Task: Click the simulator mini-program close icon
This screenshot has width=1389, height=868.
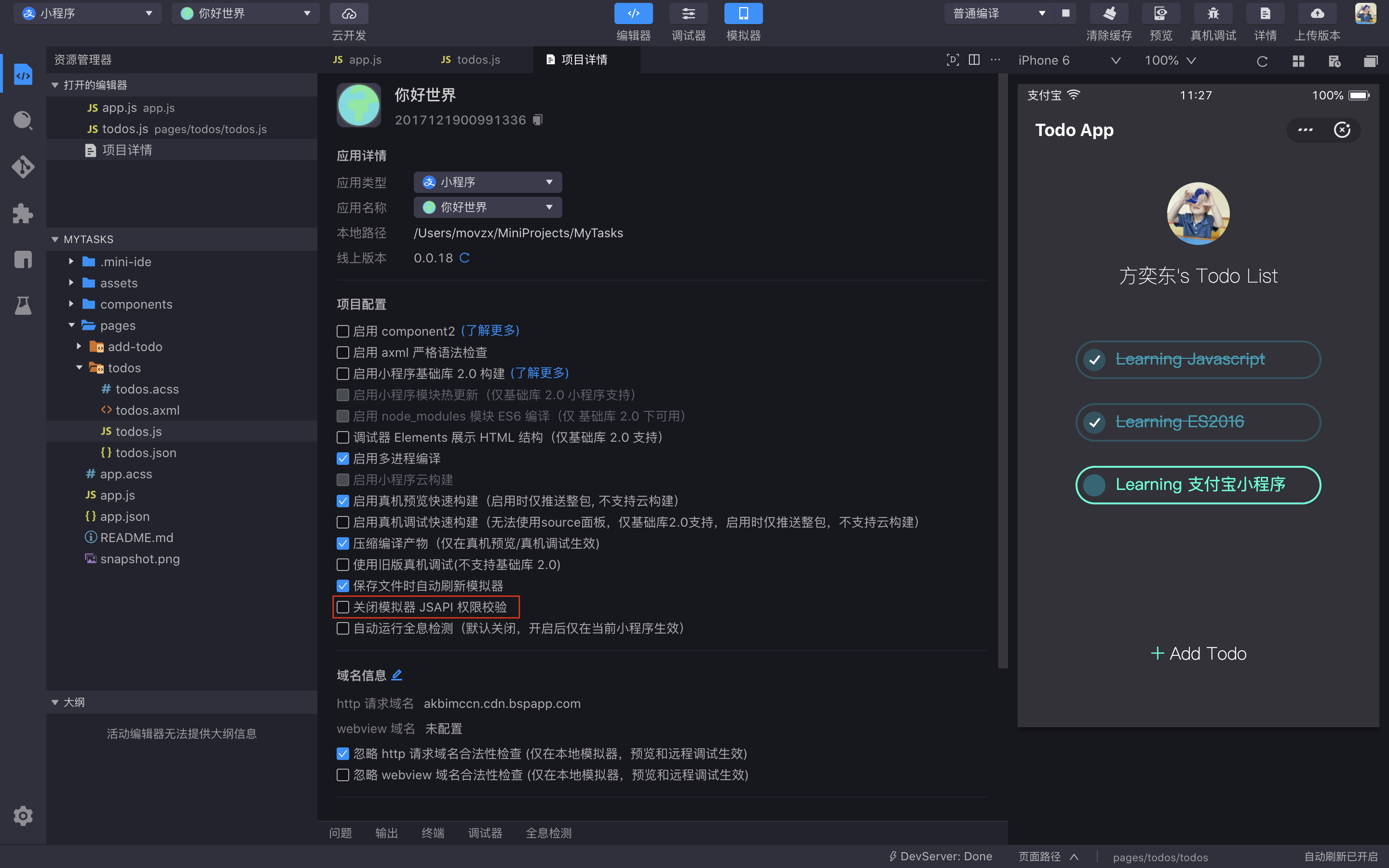Action: click(1341, 130)
